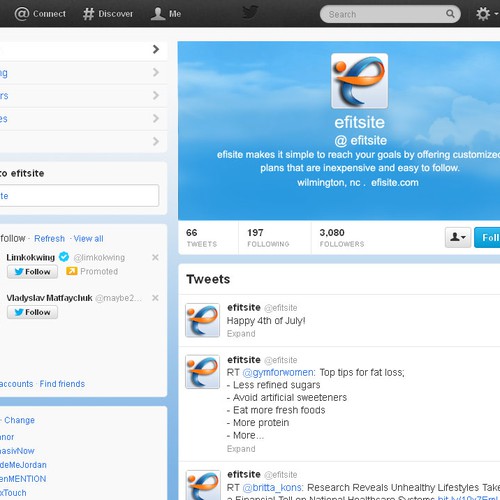Click the first chevron in left profile menu
Screen dimensions: 500x500
pyautogui.click(x=156, y=49)
